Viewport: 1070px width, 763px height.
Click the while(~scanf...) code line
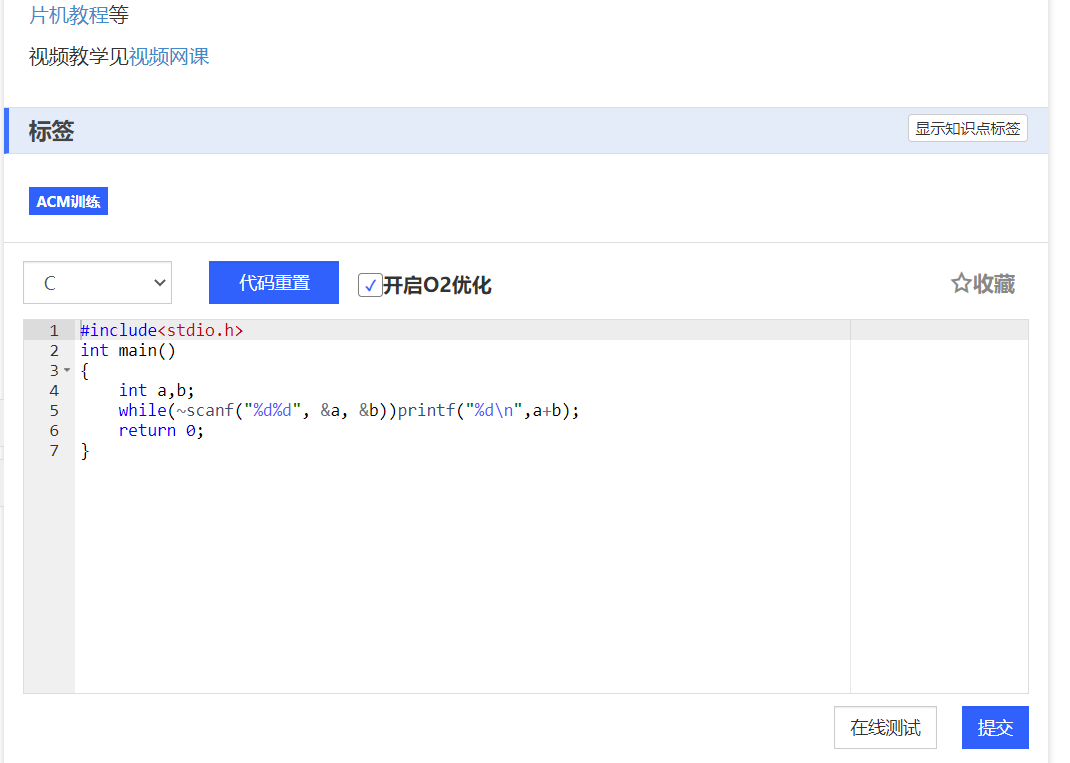click(x=348, y=410)
